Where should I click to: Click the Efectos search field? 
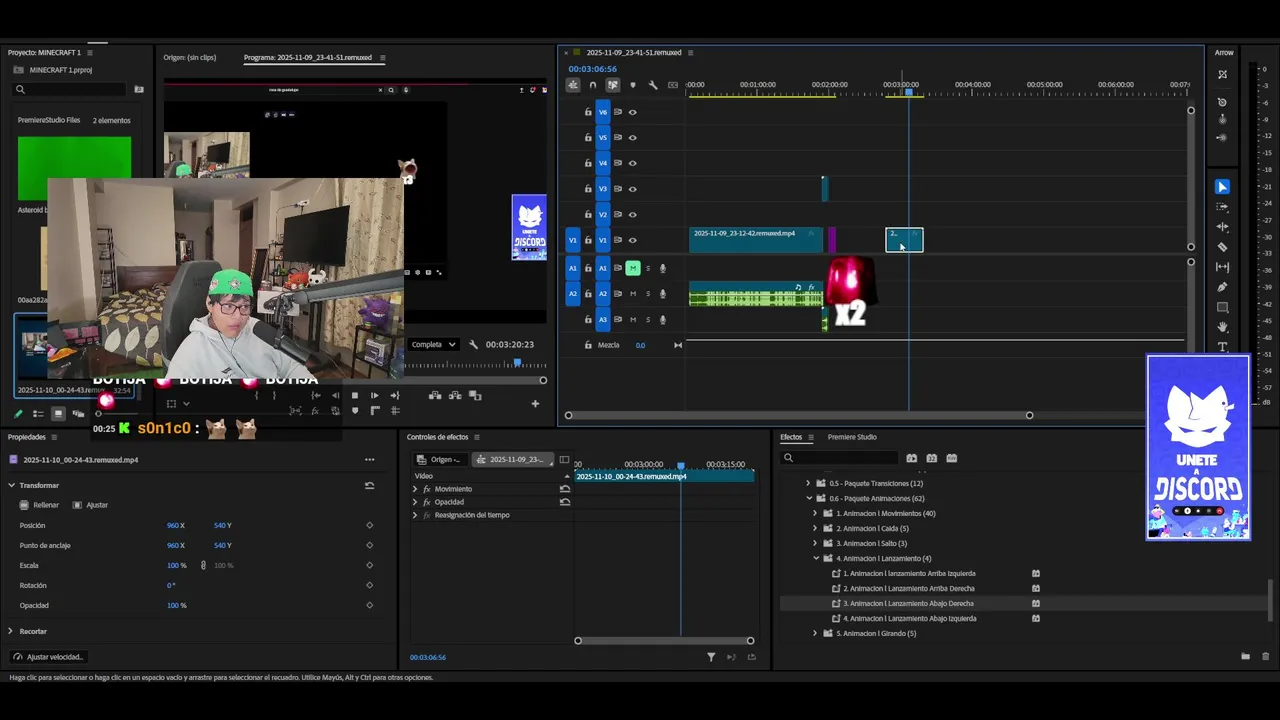[x=838, y=458]
